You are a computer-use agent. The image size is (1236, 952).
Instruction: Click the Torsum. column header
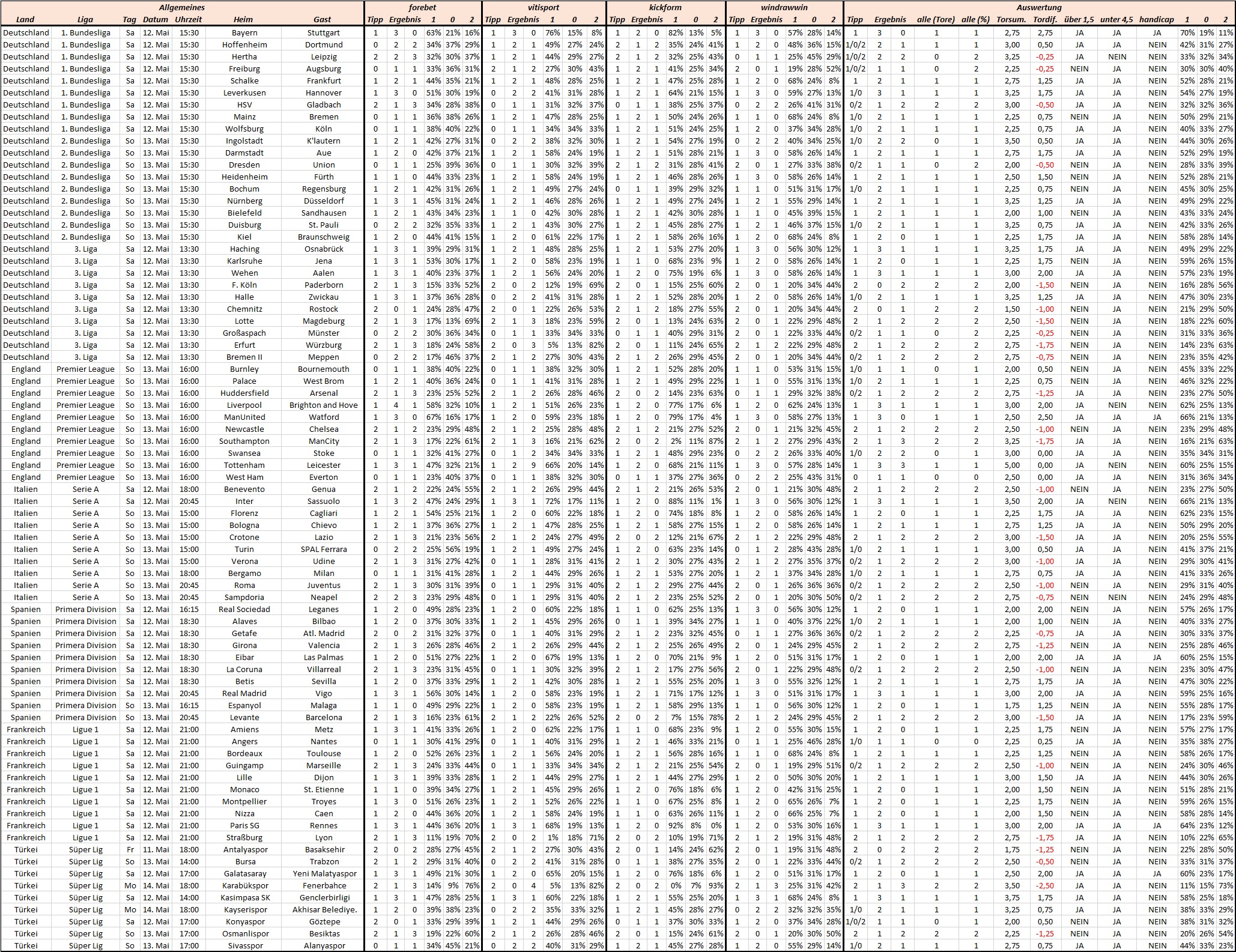pyautogui.click(x=1011, y=19)
